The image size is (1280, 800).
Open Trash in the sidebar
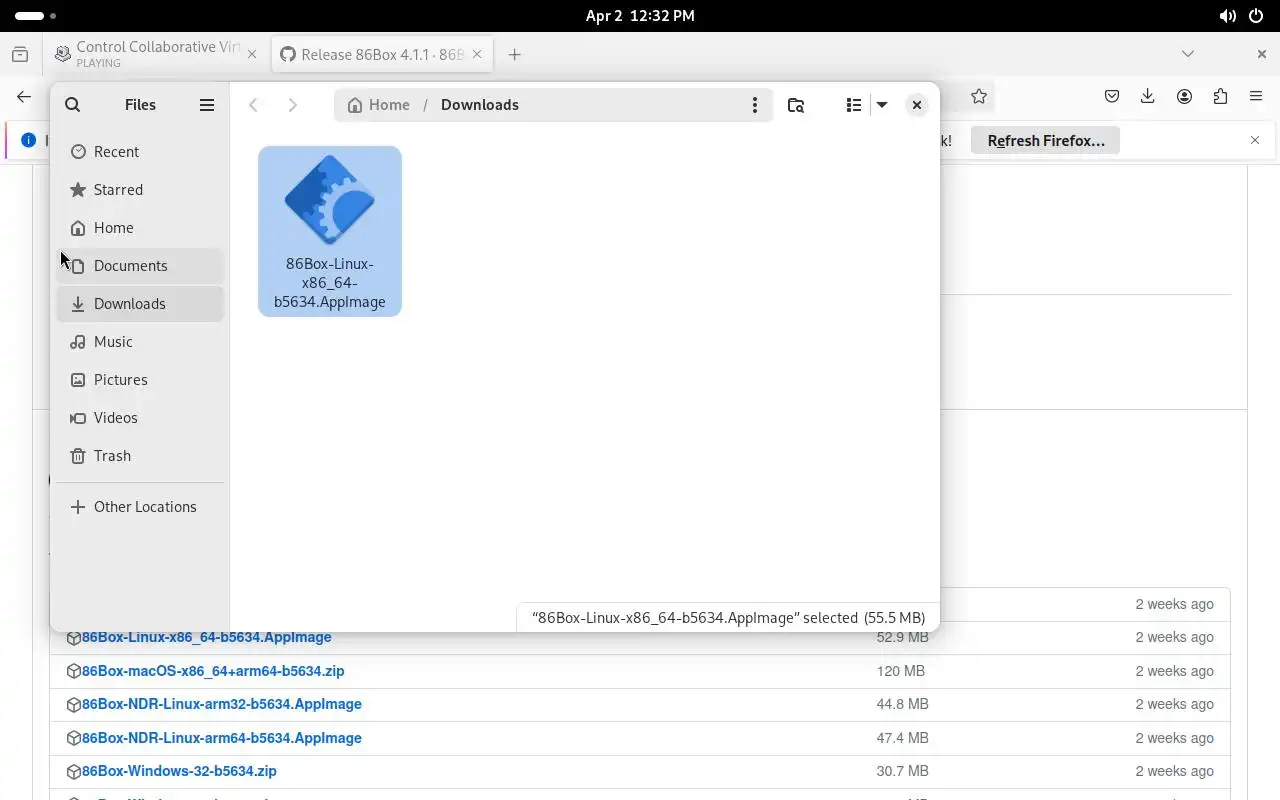[140, 455]
